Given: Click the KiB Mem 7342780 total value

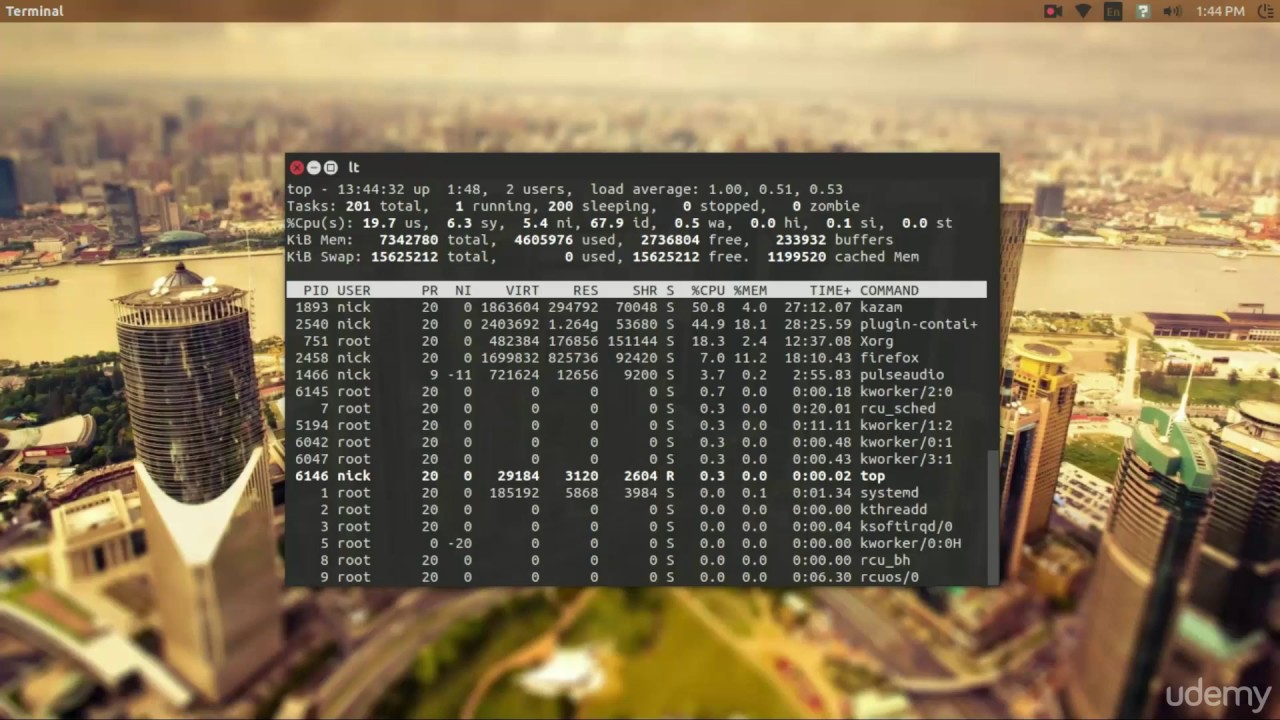Looking at the screenshot, I should [408, 240].
